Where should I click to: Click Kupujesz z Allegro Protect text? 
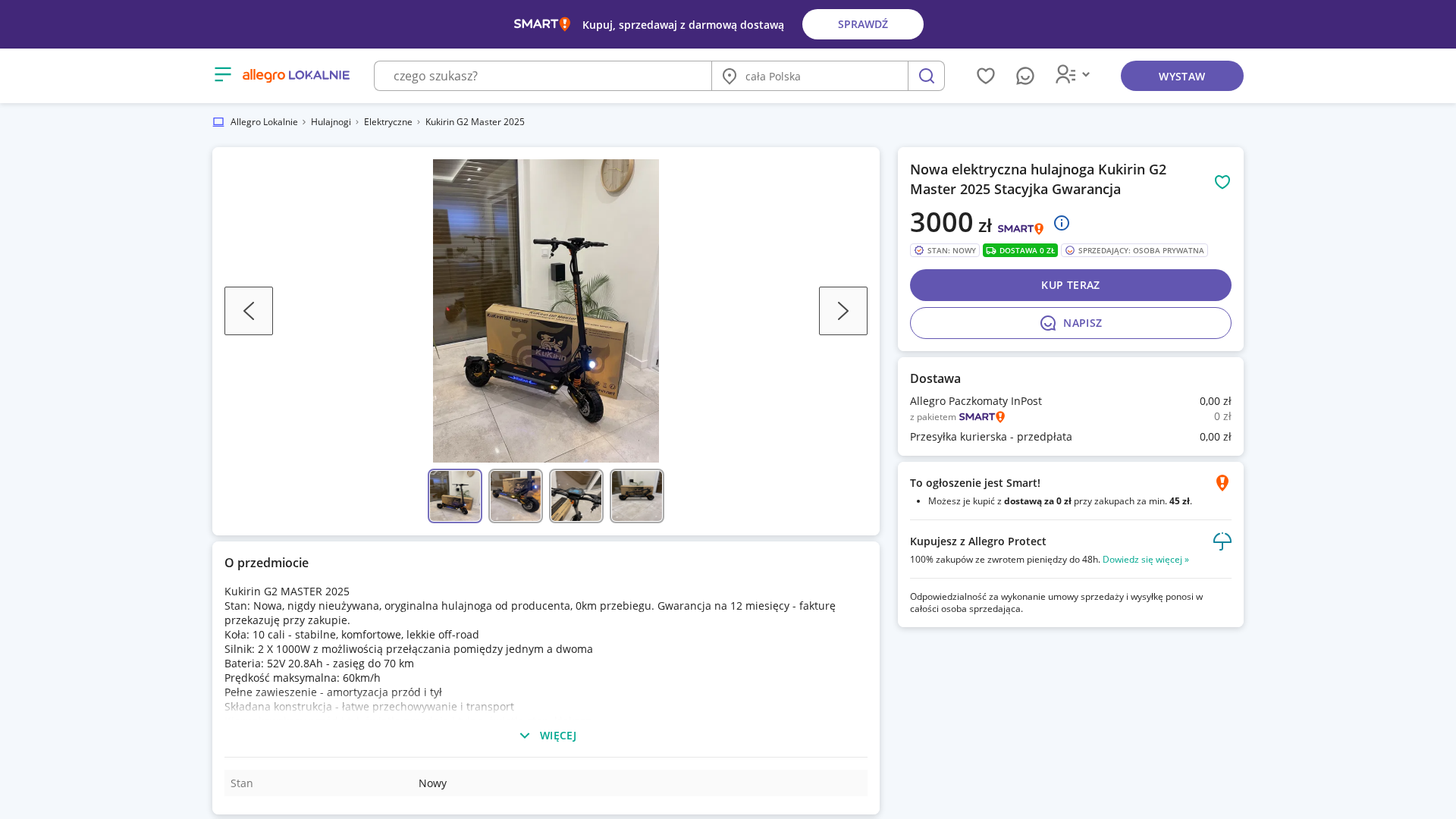pyautogui.click(x=978, y=541)
